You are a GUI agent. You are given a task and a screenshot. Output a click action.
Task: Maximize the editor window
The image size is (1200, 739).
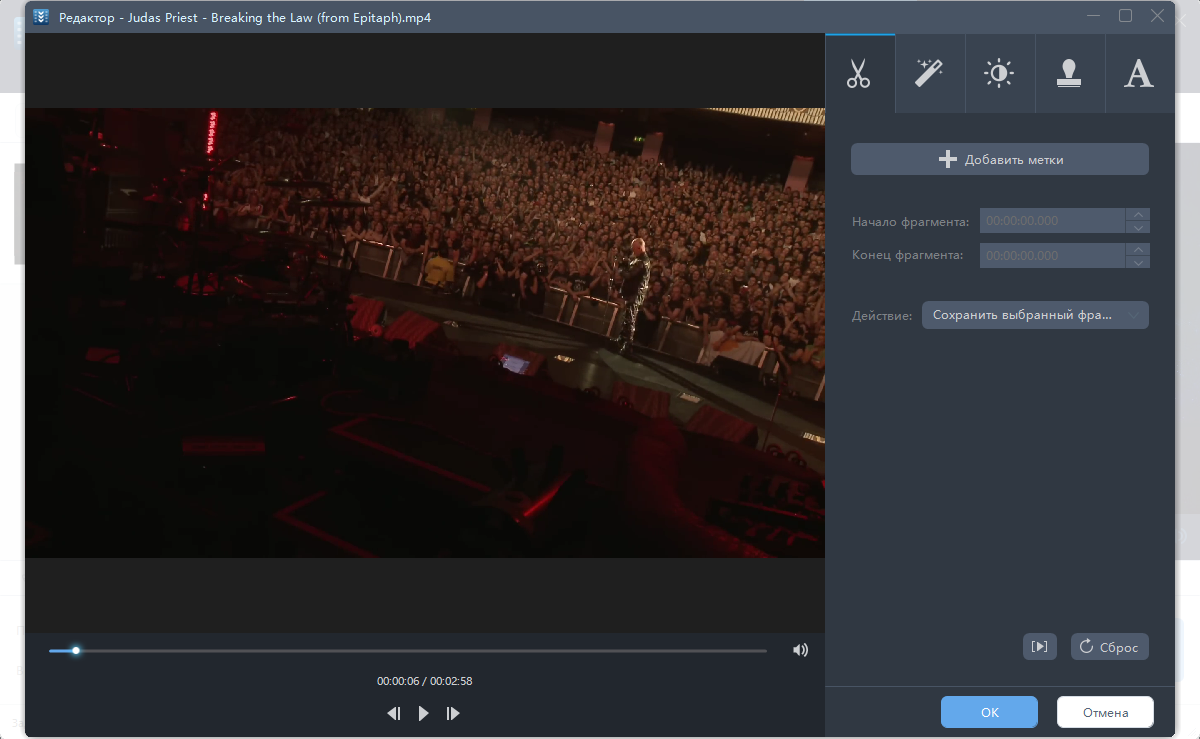1125,16
